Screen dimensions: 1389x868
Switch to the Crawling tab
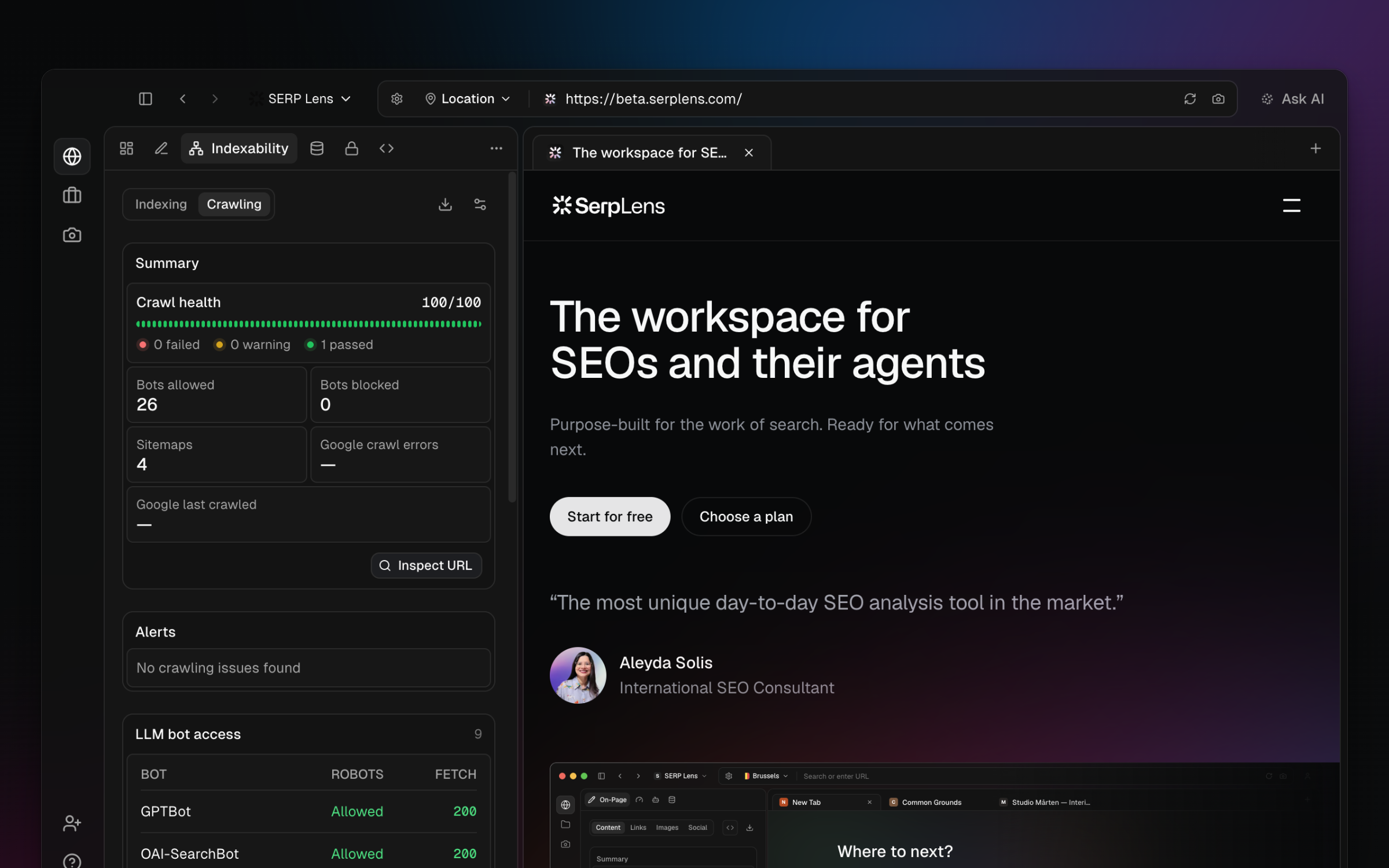(x=234, y=204)
